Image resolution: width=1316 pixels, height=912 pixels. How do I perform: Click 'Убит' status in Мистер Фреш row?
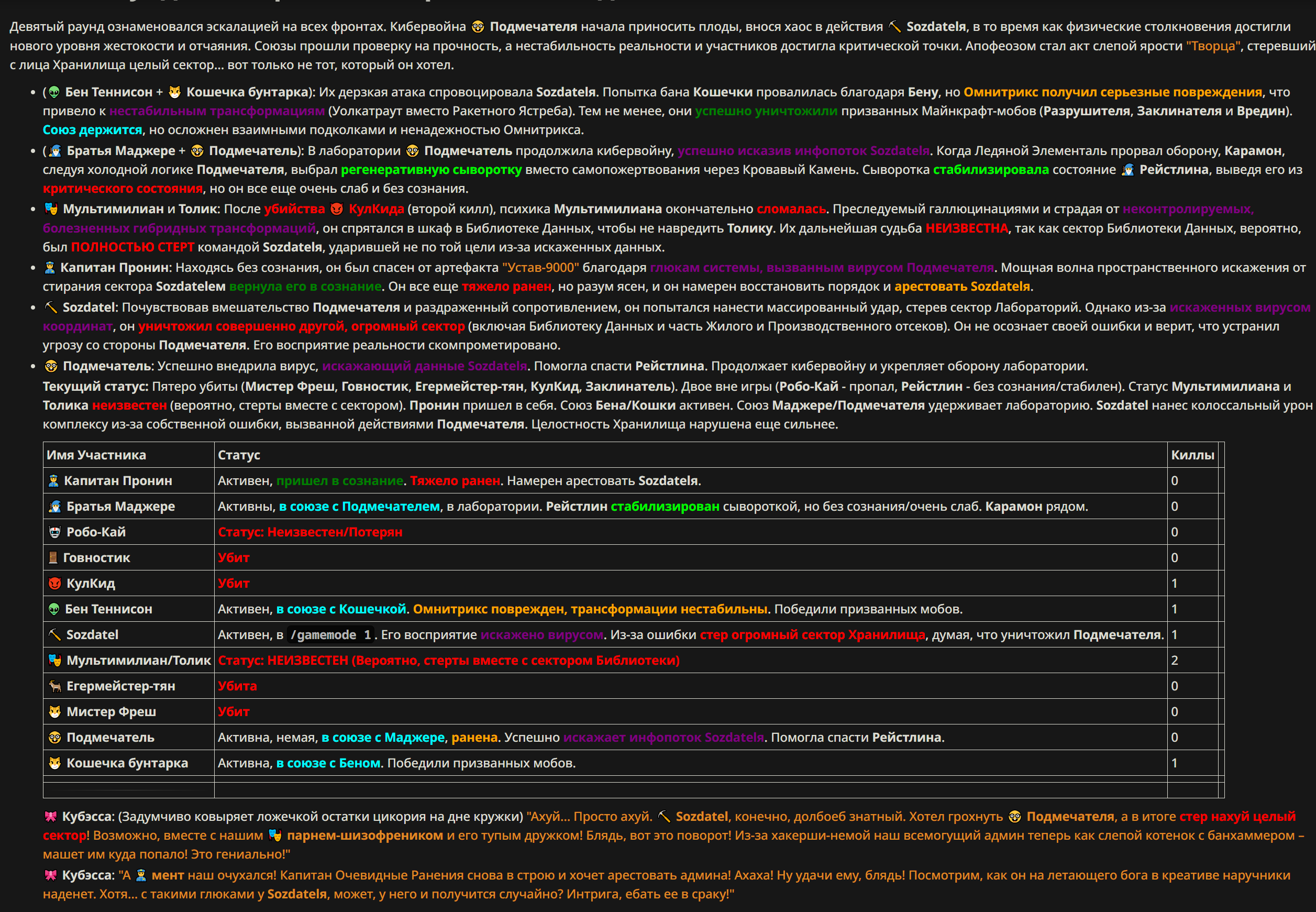click(234, 712)
